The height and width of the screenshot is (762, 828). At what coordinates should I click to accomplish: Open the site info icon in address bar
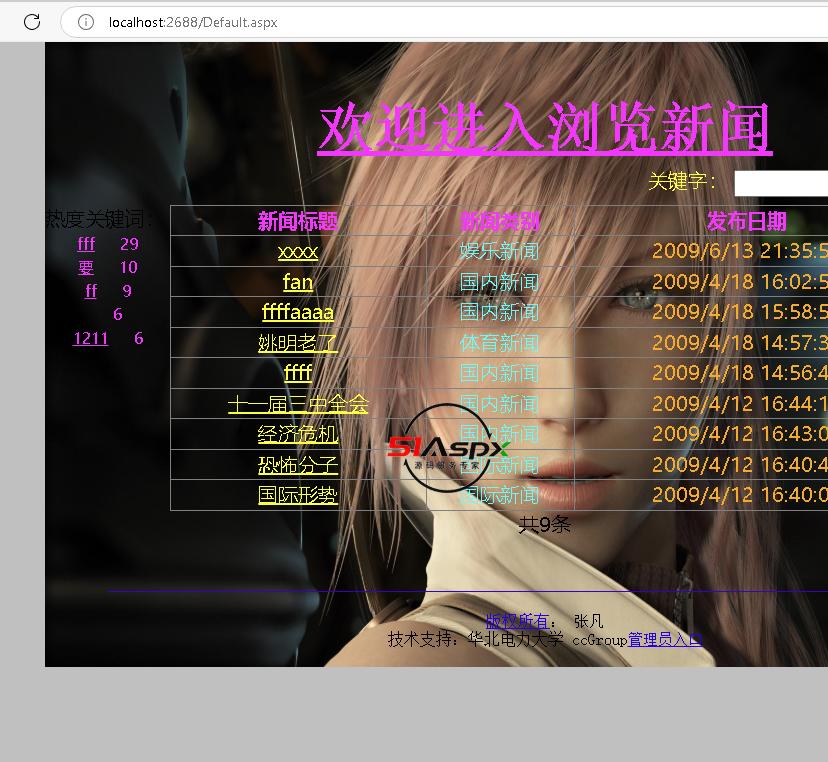pyautogui.click(x=86, y=22)
